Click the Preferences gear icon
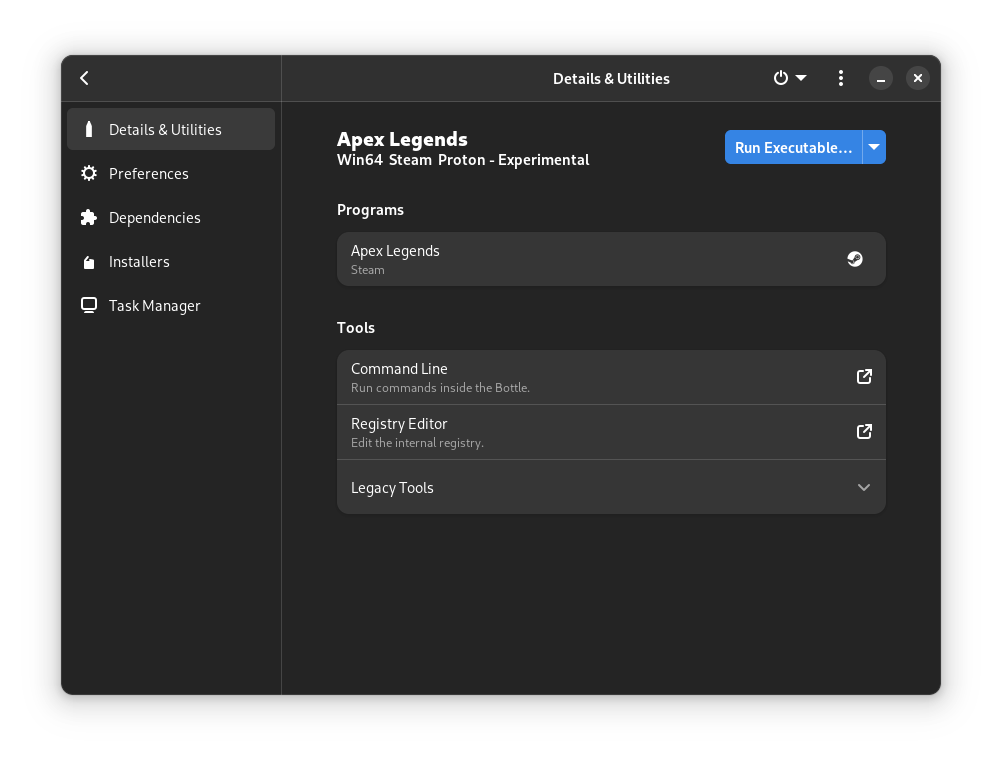This screenshot has width=1002, height=762. point(89,174)
